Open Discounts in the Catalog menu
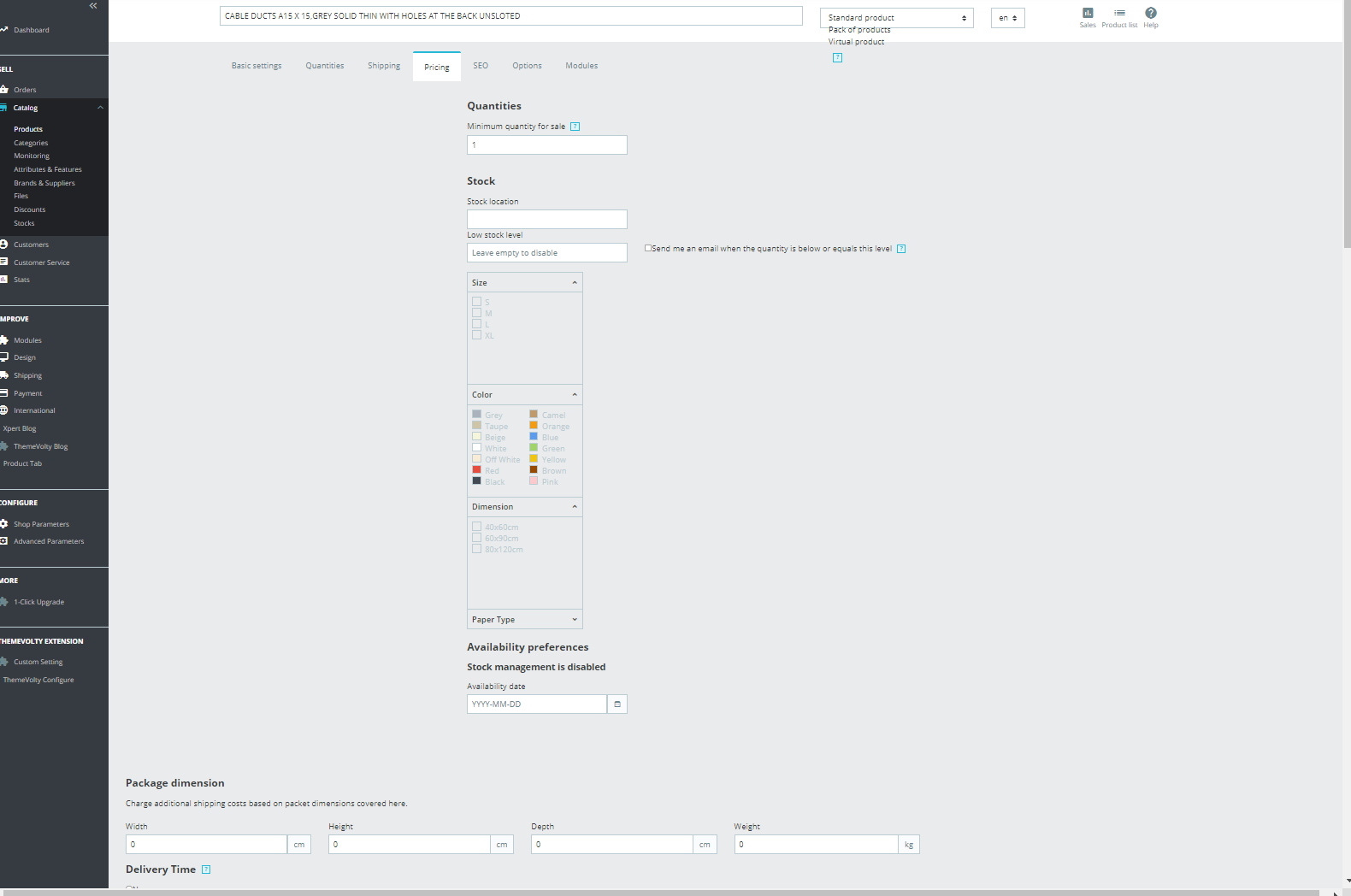Screen dimensions: 1351x896 click(30, 209)
